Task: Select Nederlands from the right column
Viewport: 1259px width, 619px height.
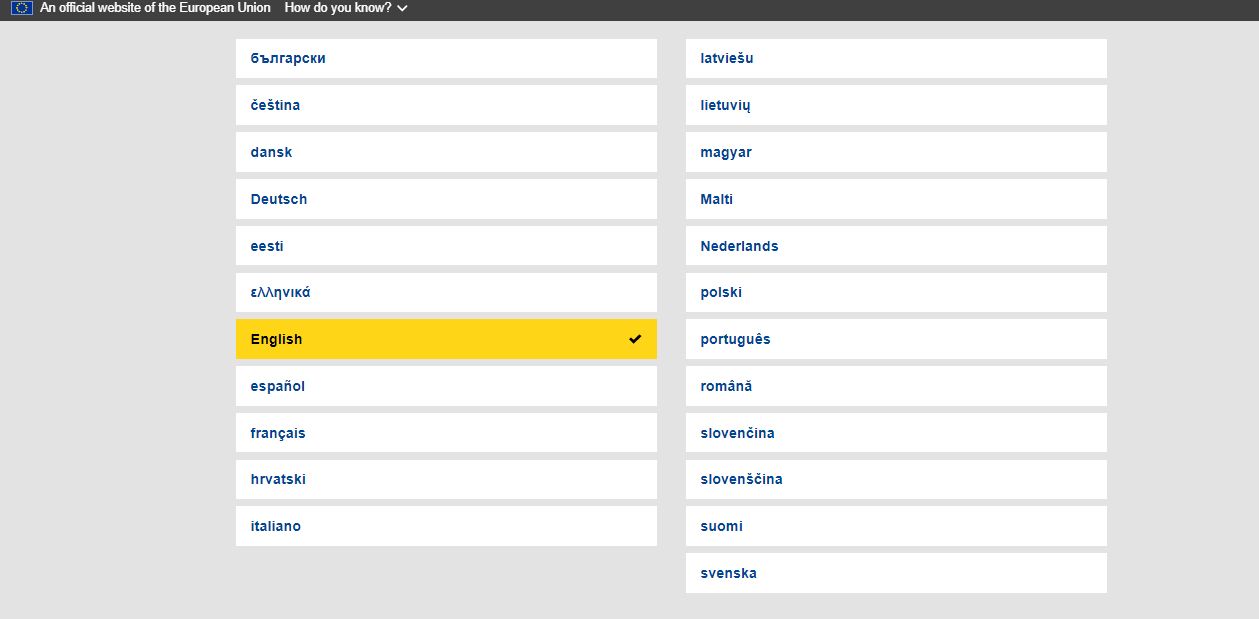Action: (x=895, y=246)
